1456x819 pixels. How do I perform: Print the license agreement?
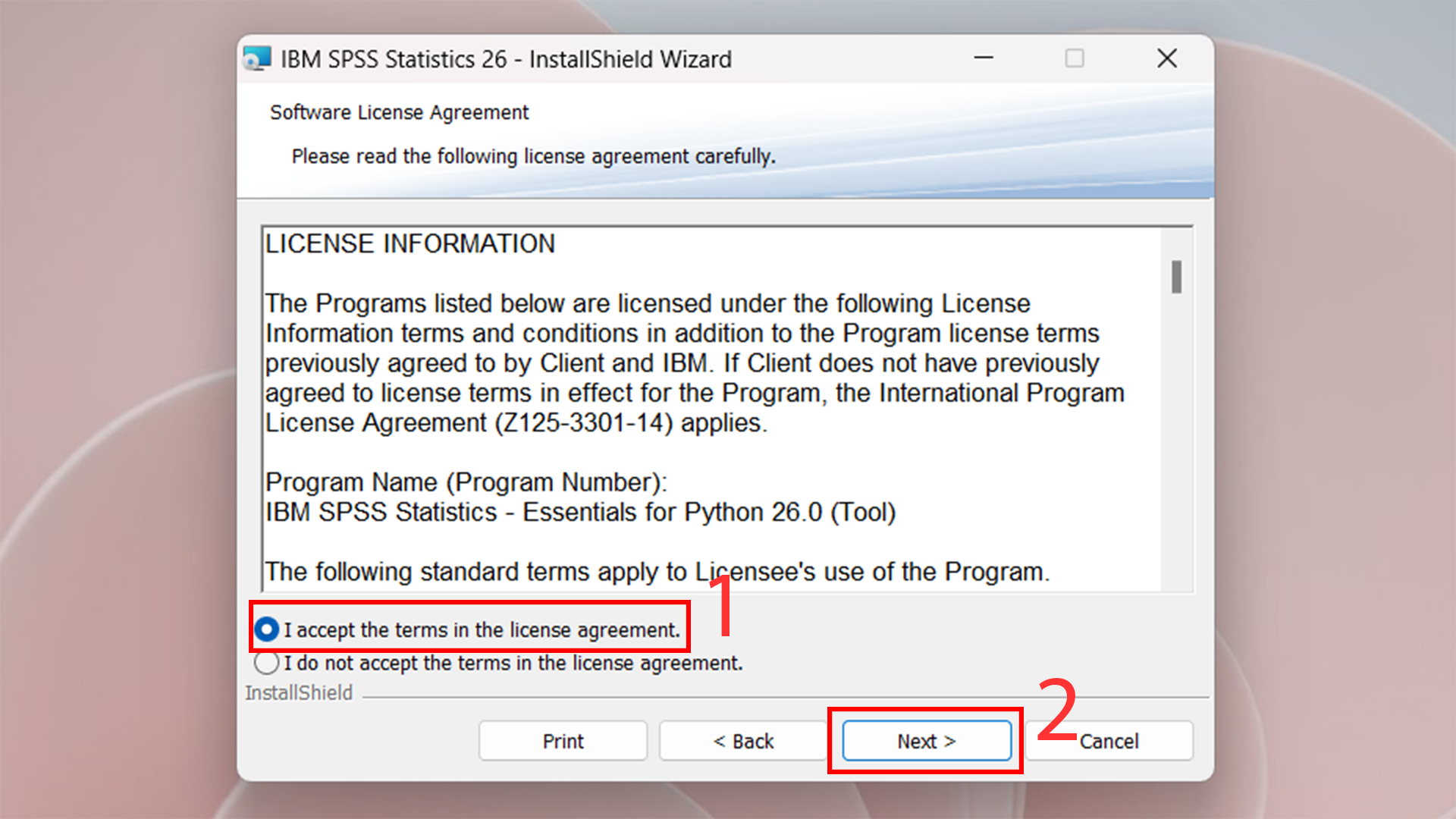coord(563,741)
